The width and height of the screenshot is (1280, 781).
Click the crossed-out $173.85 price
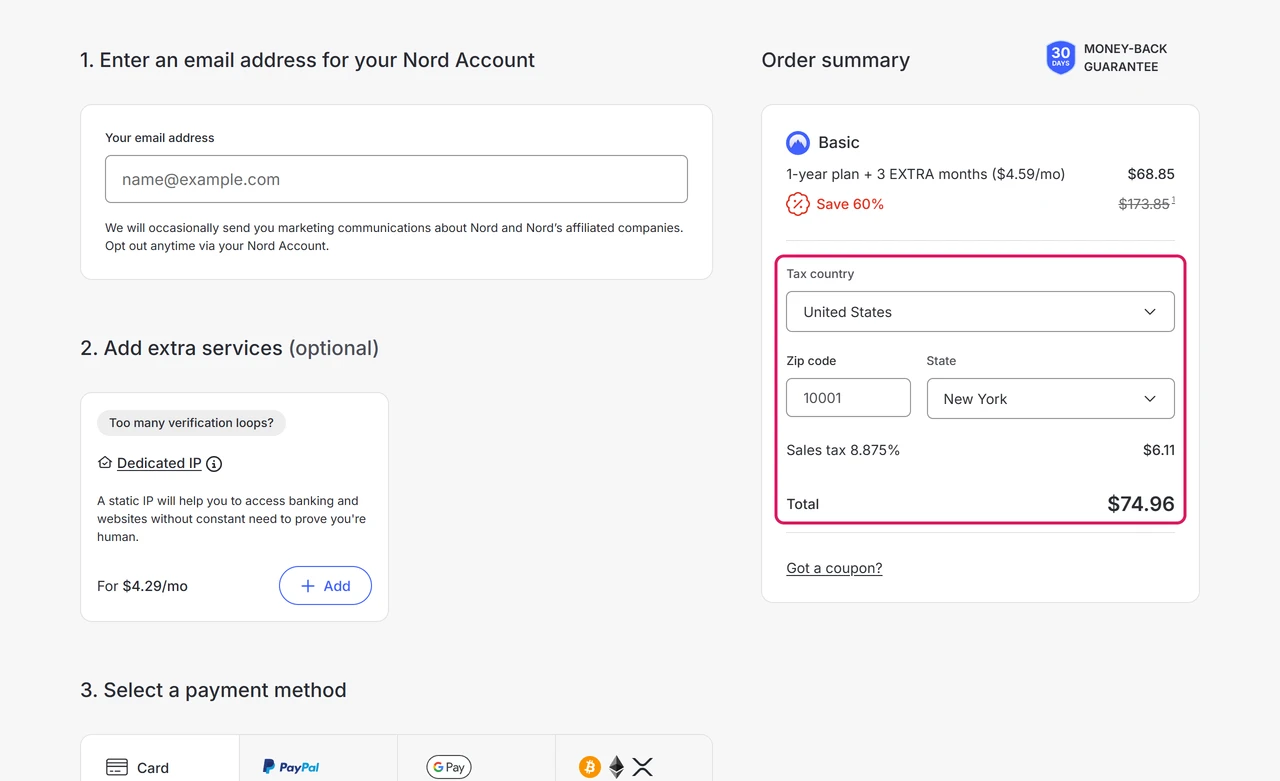[1144, 204]
